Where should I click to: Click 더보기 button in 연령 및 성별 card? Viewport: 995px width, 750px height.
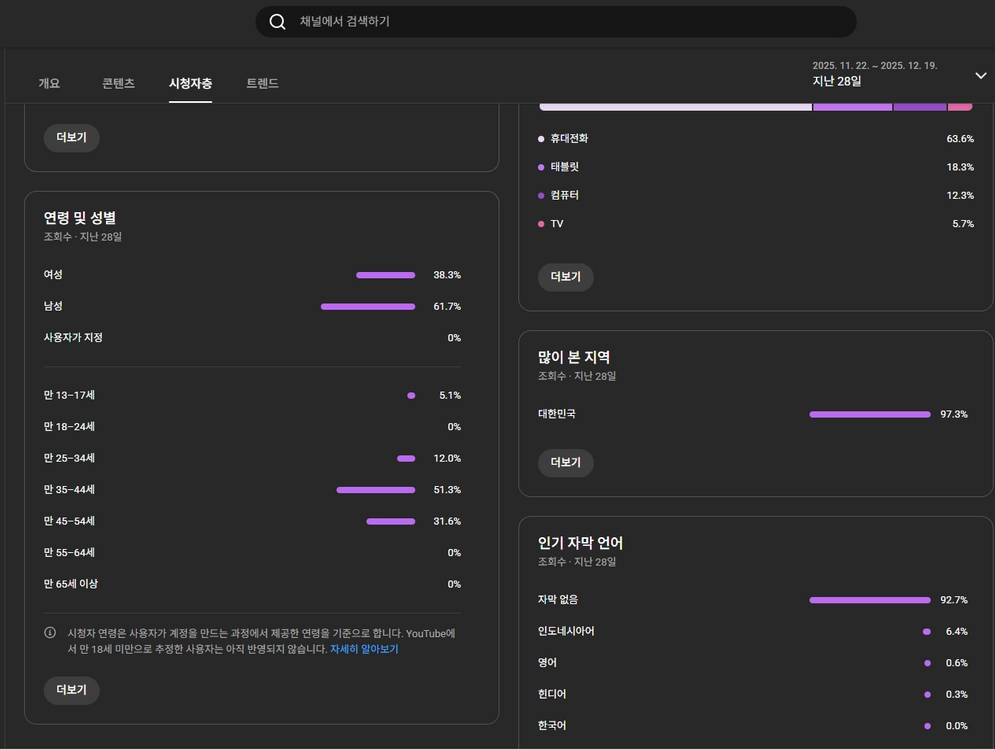point(71,690)
